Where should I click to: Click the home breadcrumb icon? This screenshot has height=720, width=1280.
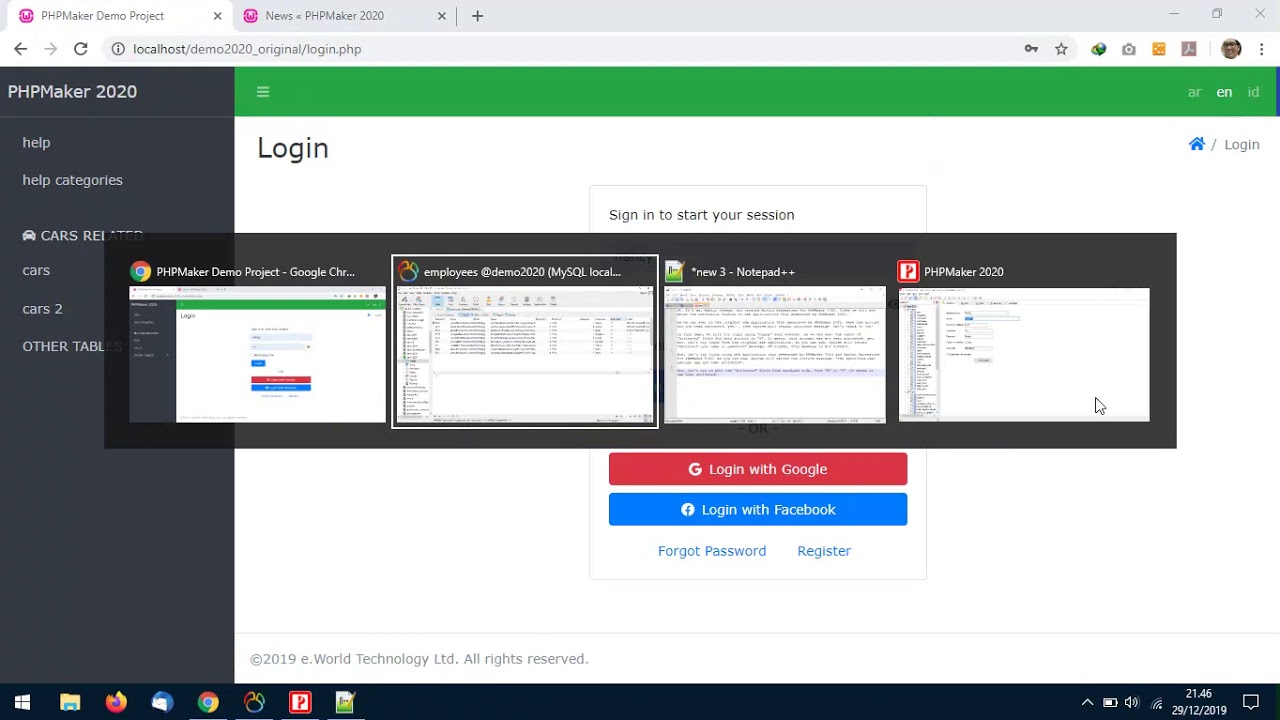(1197, 144)
